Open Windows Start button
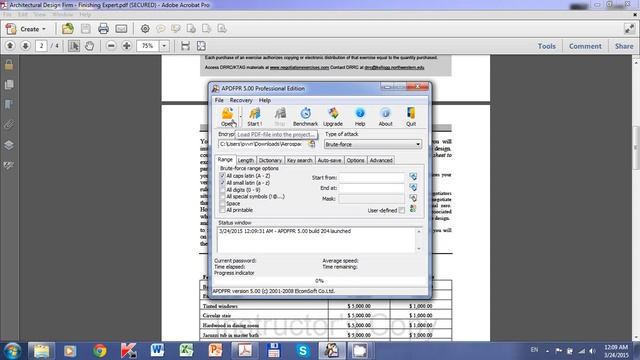Viewport: 640px width, 360px height. (12, 351)
